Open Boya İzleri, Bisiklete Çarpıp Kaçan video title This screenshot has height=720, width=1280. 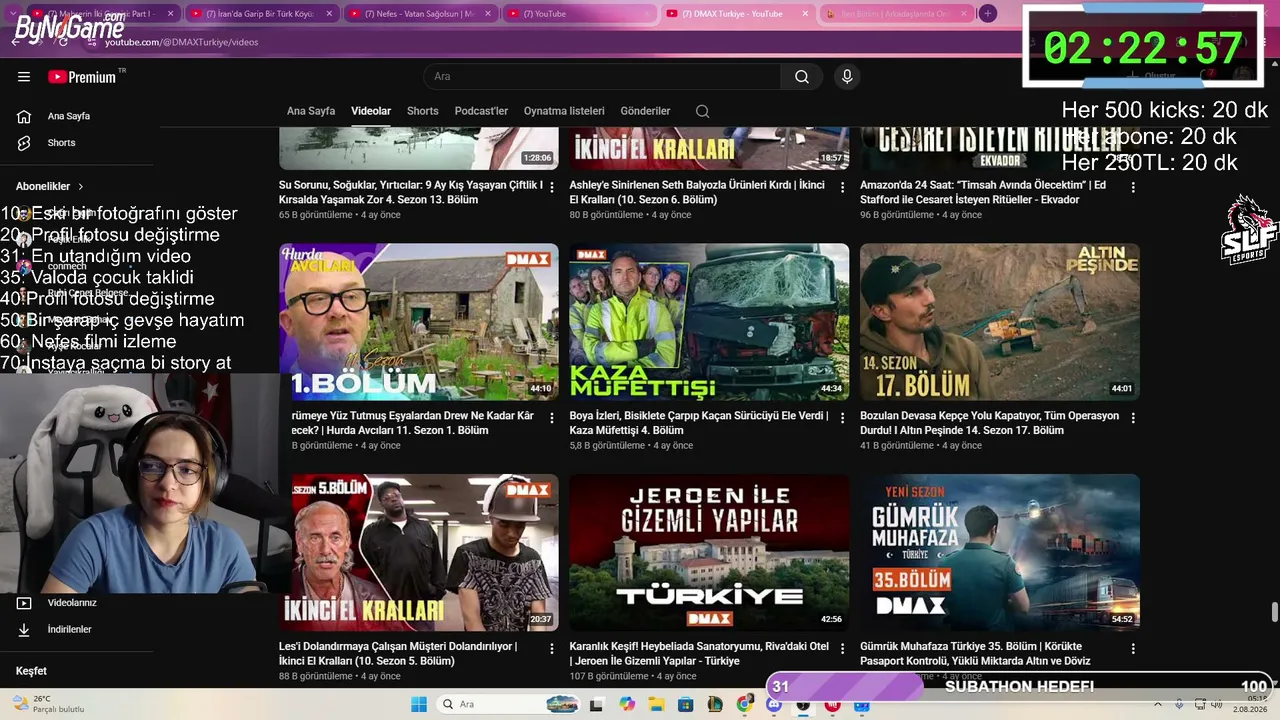tap(699, 423)
